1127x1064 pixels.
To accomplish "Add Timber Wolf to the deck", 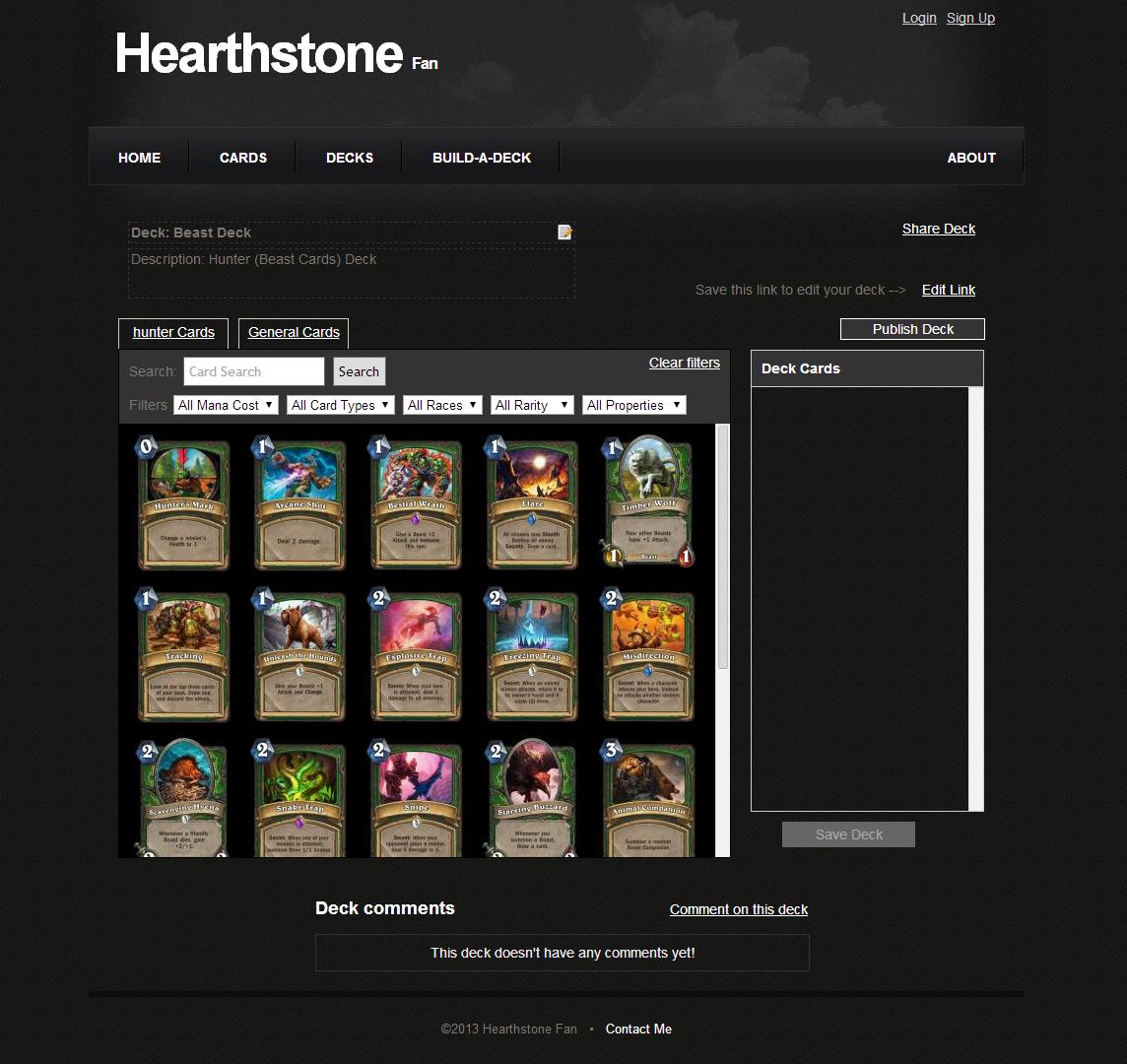I will click(648, 501).
